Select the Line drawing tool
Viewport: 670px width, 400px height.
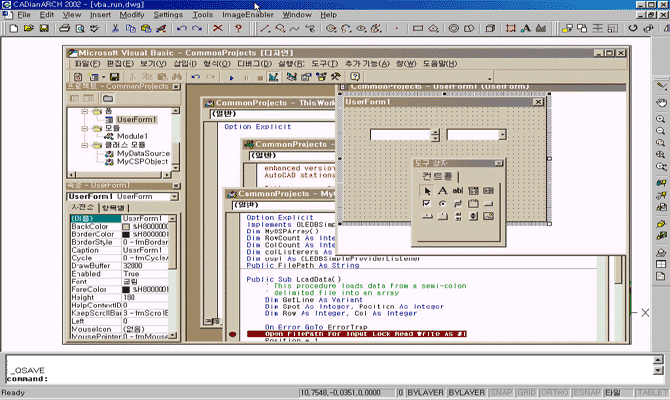point(265,29)
